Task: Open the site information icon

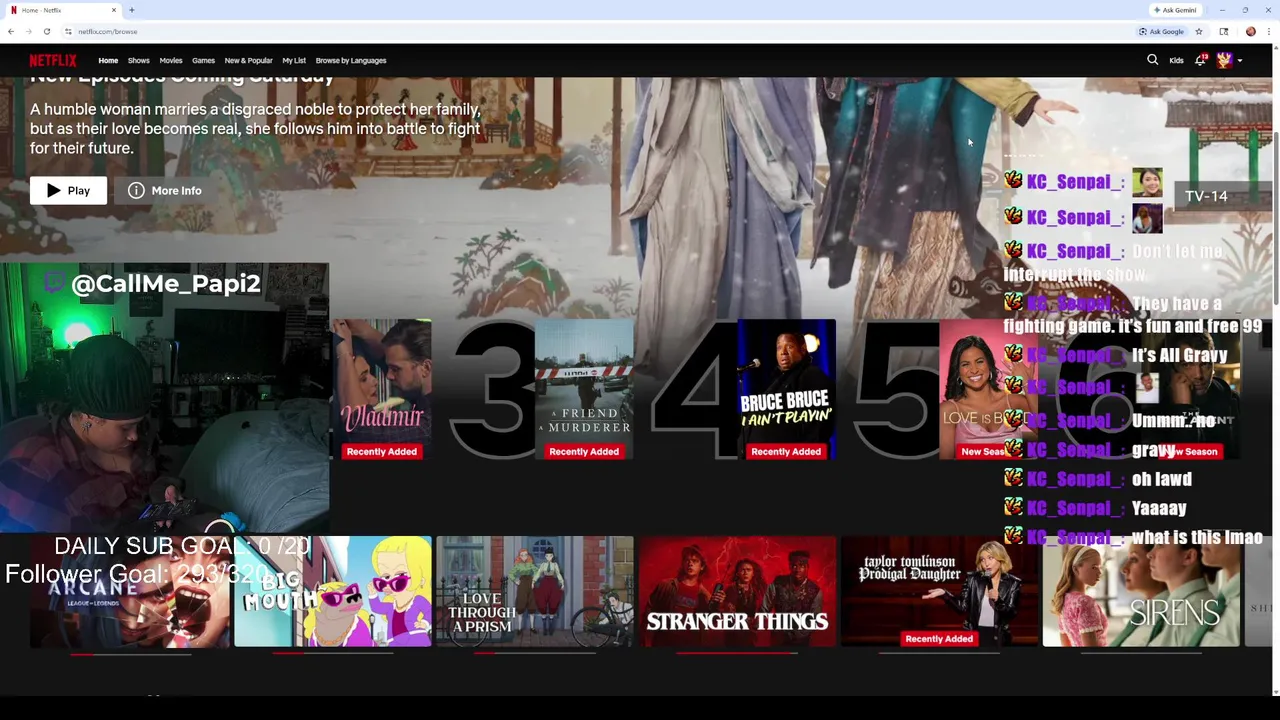Action: point(68,31)
